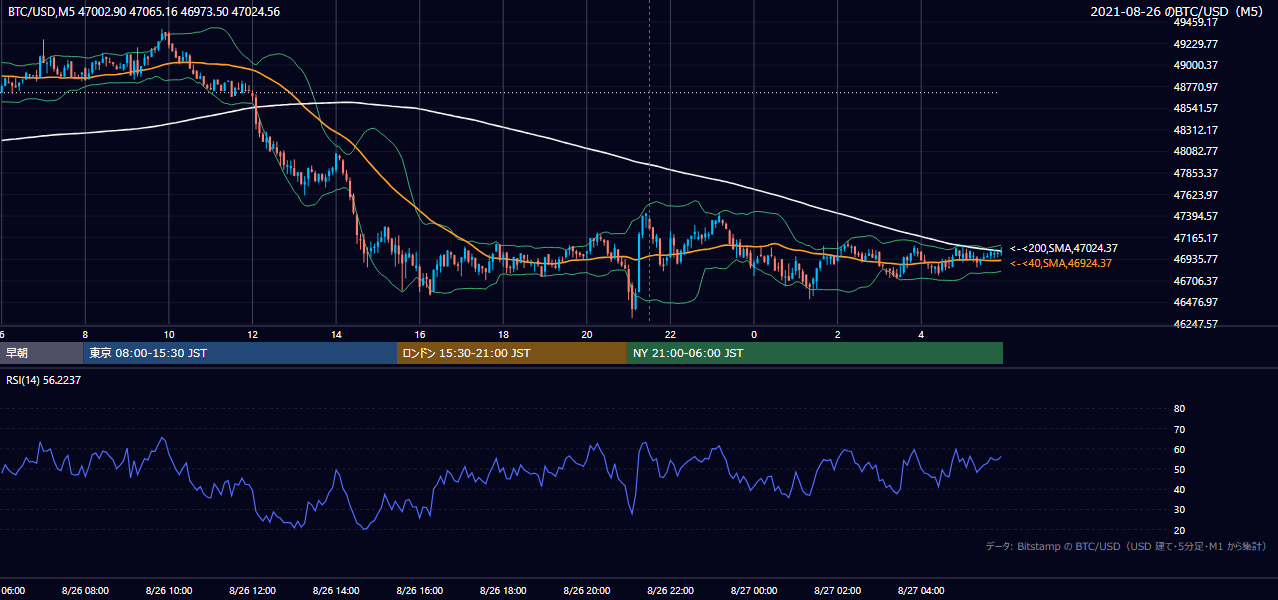This screenshot has height=600, width=1278.
Task: Click price axis value 47623.97
Action: pyautogui.click(x=1195, y=195)
